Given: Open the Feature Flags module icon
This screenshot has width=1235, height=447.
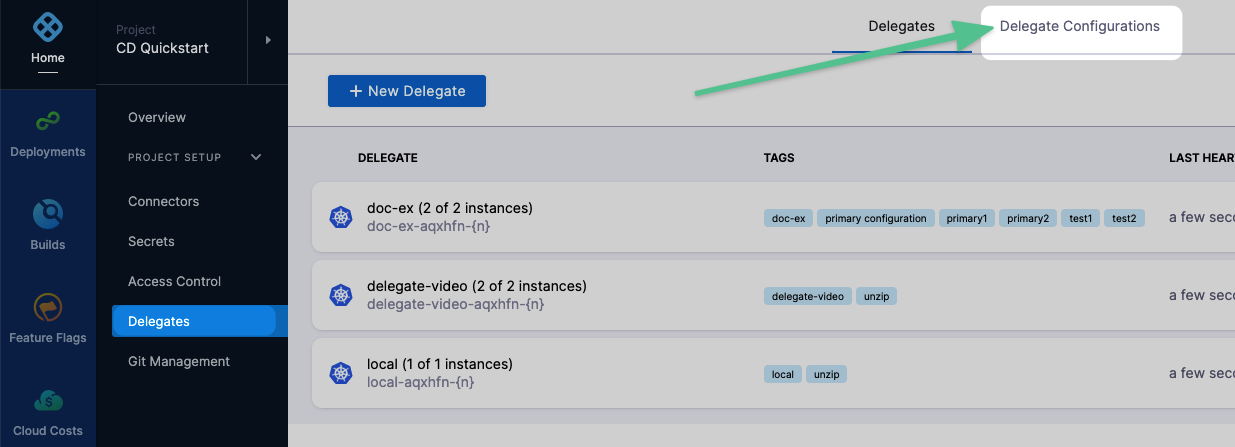Looking at the screenshot, I should click(x=47, y=307).
